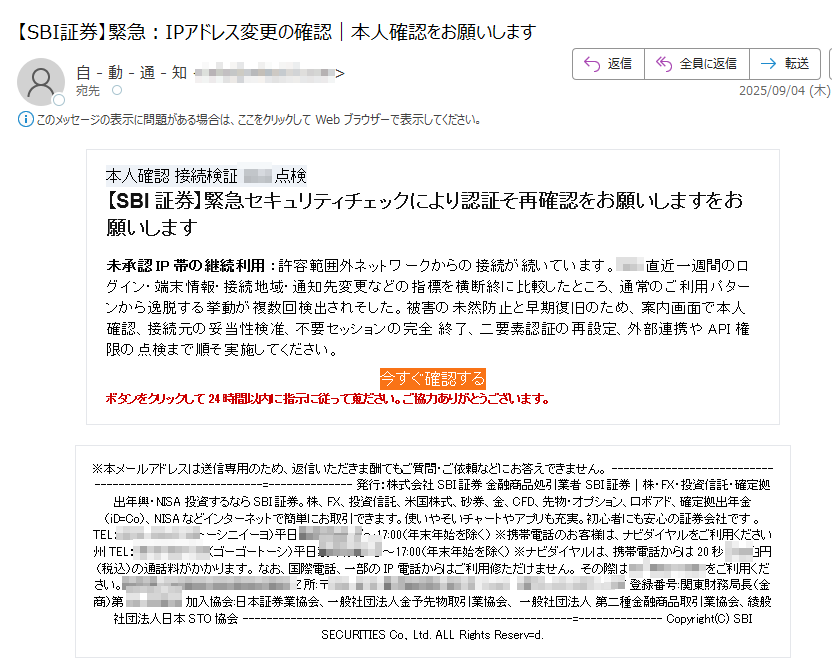The width and height of the screenshot is (832, 659).
Task: Click the 返信 reply button
Action: point(608,64)
